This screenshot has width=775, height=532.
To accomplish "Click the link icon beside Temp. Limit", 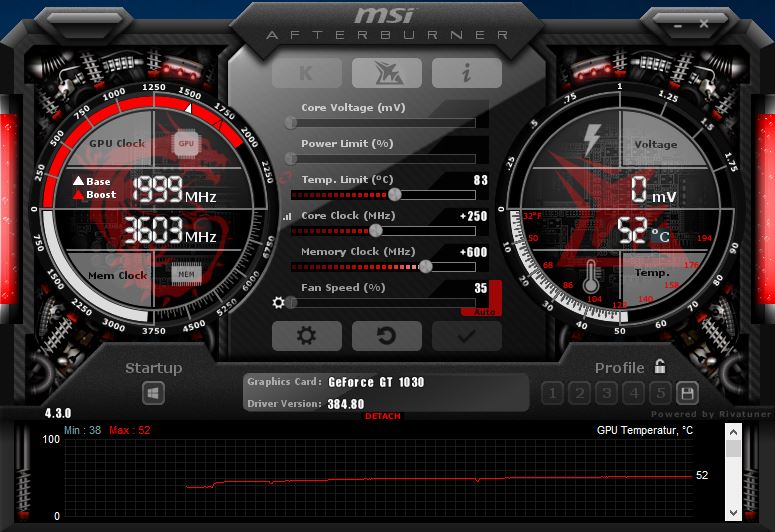I will coord(286,177).
